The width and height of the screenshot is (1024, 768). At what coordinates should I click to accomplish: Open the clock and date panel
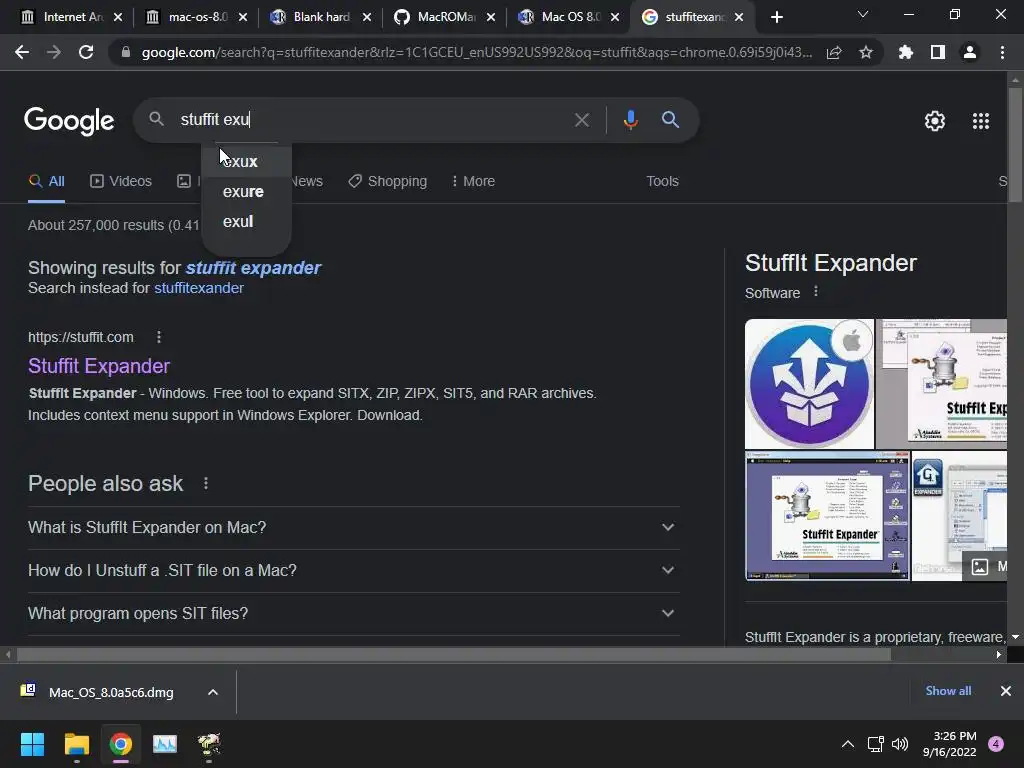click(949, 744)
